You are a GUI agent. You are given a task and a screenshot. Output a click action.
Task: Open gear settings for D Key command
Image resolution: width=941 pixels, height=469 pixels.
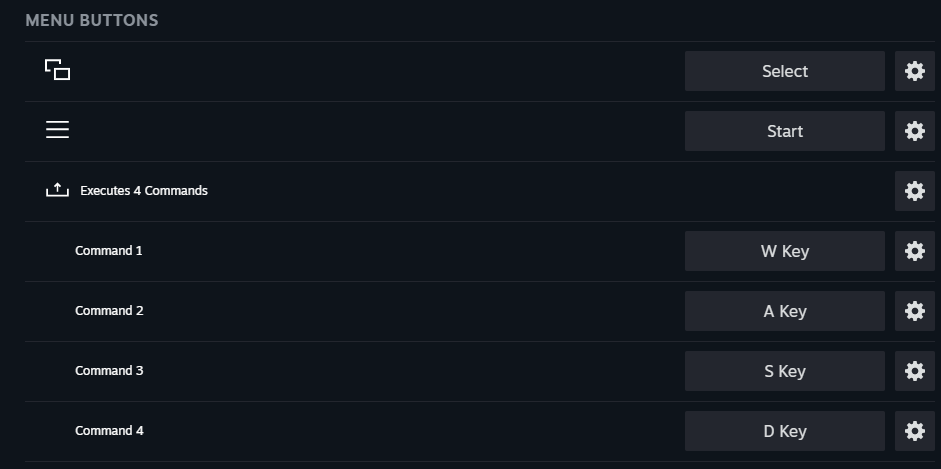[914, 431]
